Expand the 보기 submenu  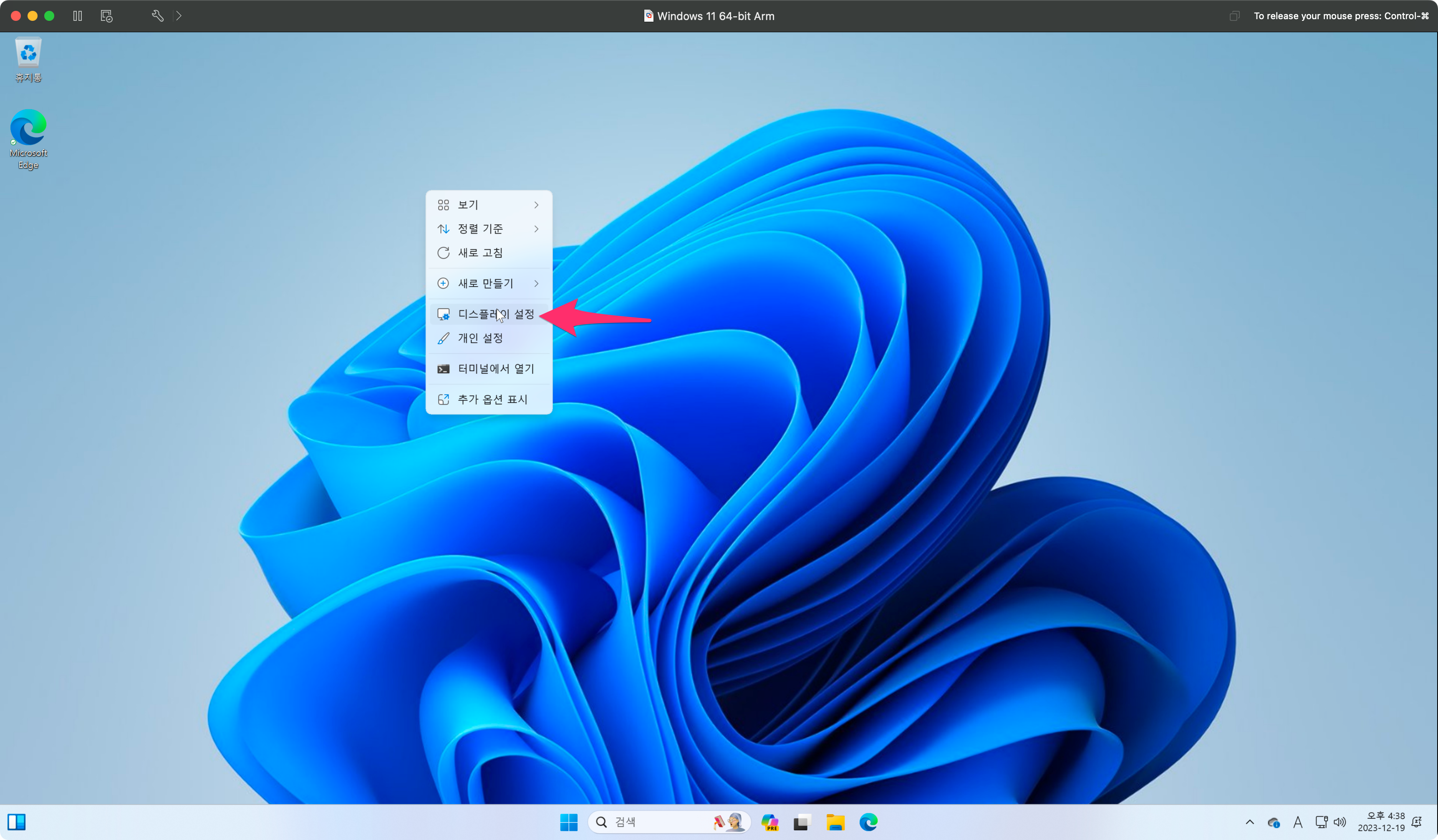(489, 205)
